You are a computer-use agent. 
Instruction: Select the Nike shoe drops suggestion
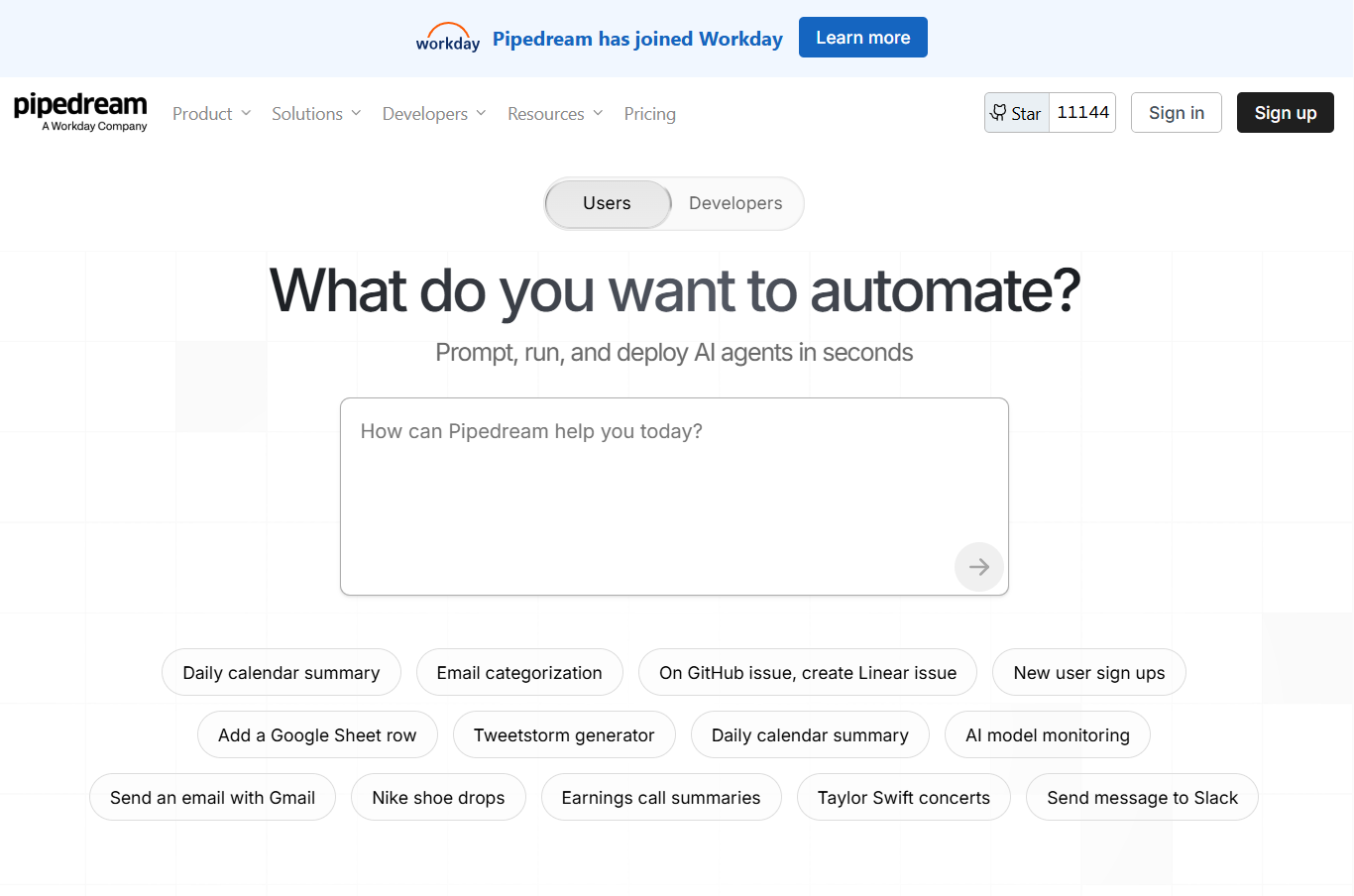point(438,798)
